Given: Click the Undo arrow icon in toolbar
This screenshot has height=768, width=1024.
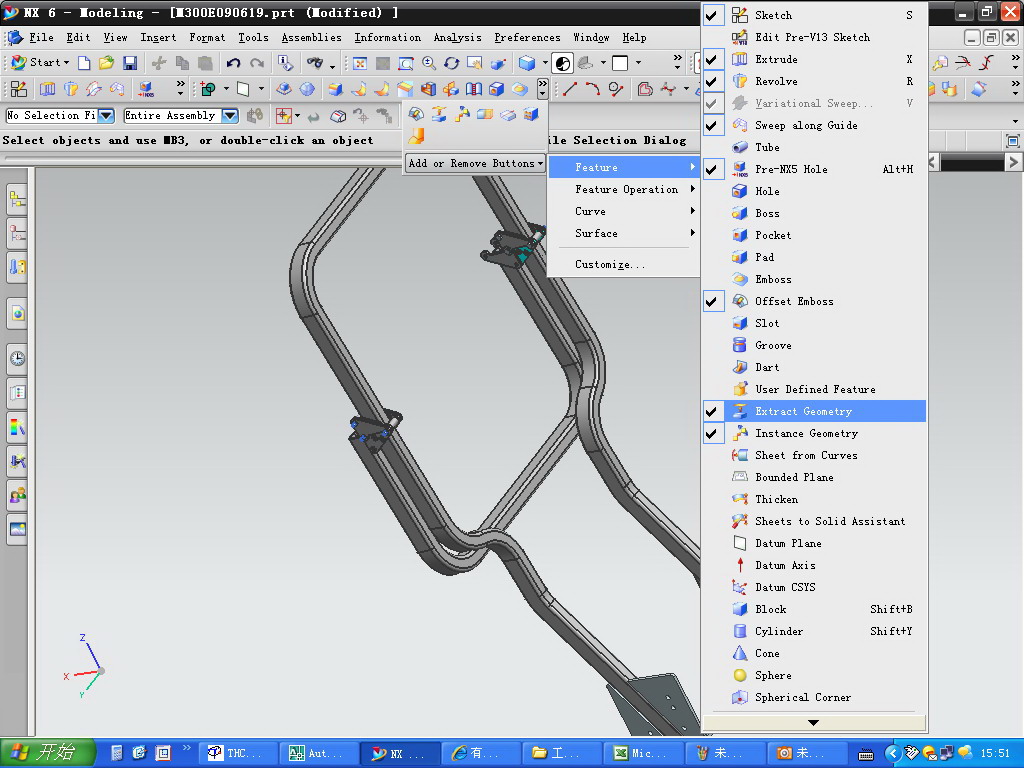Looking at the screenshot, I should tap(233, 63).
